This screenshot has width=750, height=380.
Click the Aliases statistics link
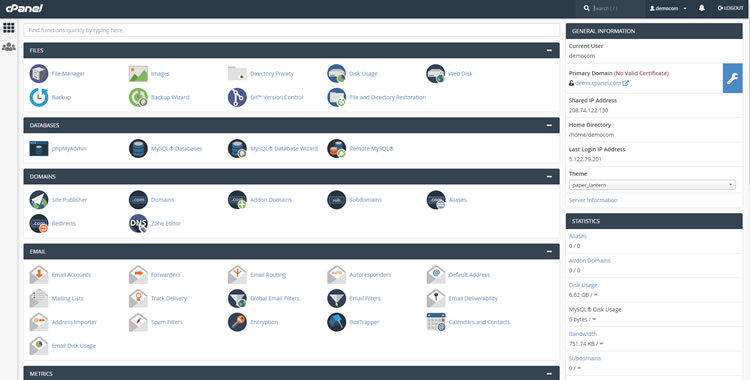(x=577, y=236)
